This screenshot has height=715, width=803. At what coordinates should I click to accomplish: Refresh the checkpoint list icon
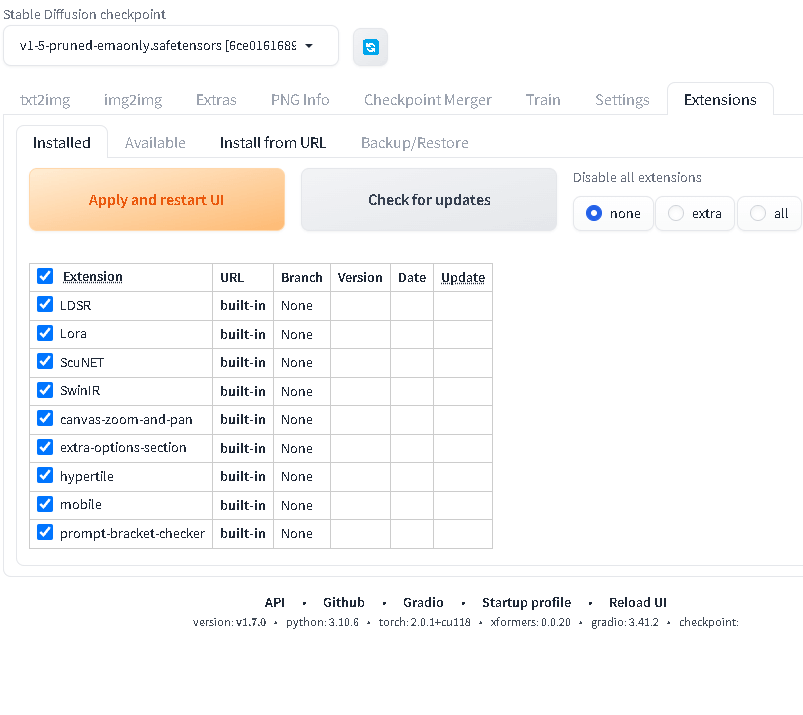pyautogui.click(x=370, y=47)
